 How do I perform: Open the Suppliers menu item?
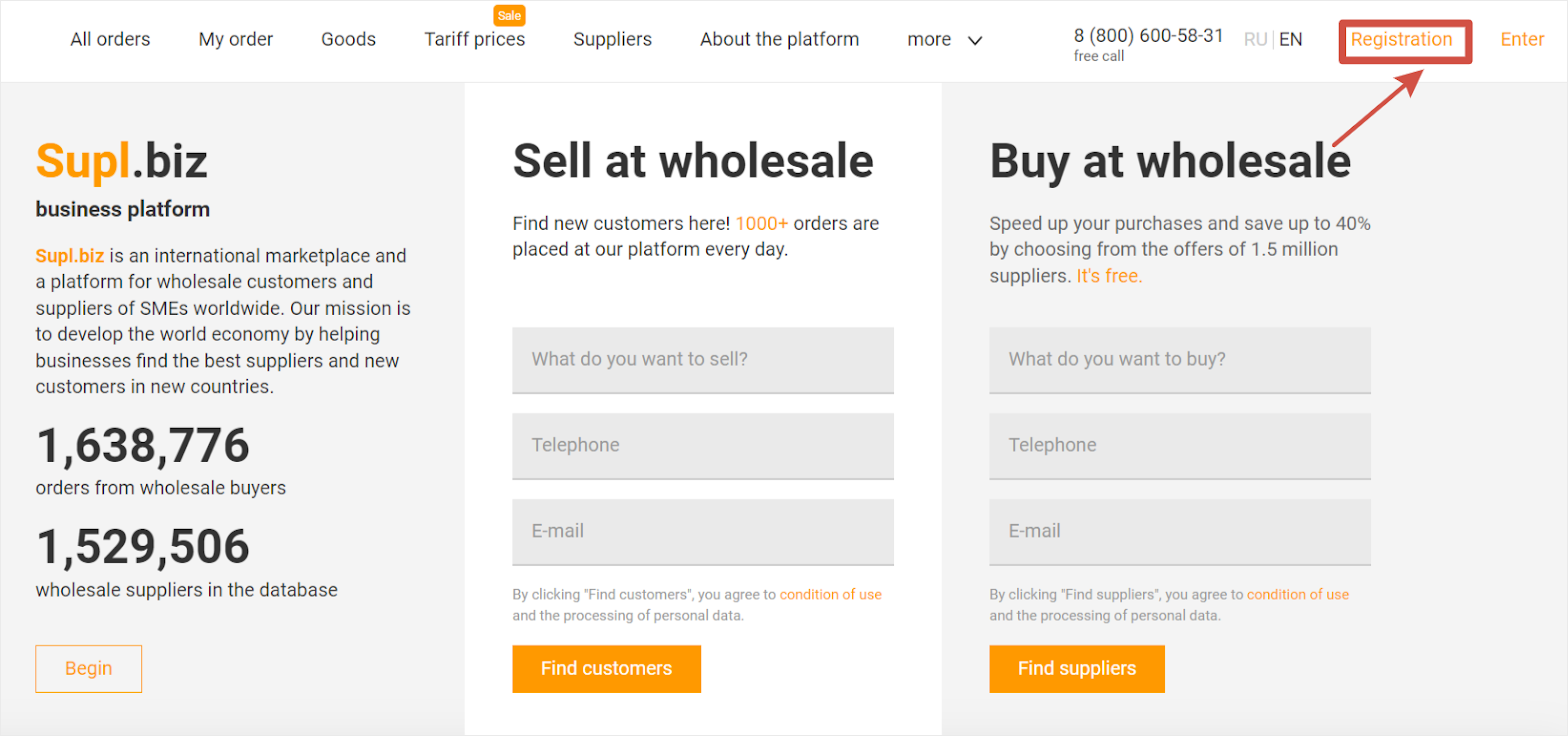tap(612, 39)
